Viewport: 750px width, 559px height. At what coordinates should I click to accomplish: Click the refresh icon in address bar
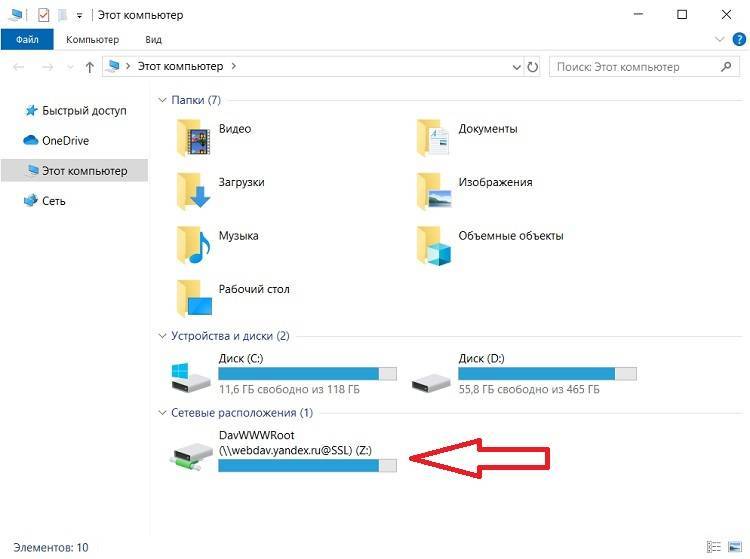click(532, 67)
